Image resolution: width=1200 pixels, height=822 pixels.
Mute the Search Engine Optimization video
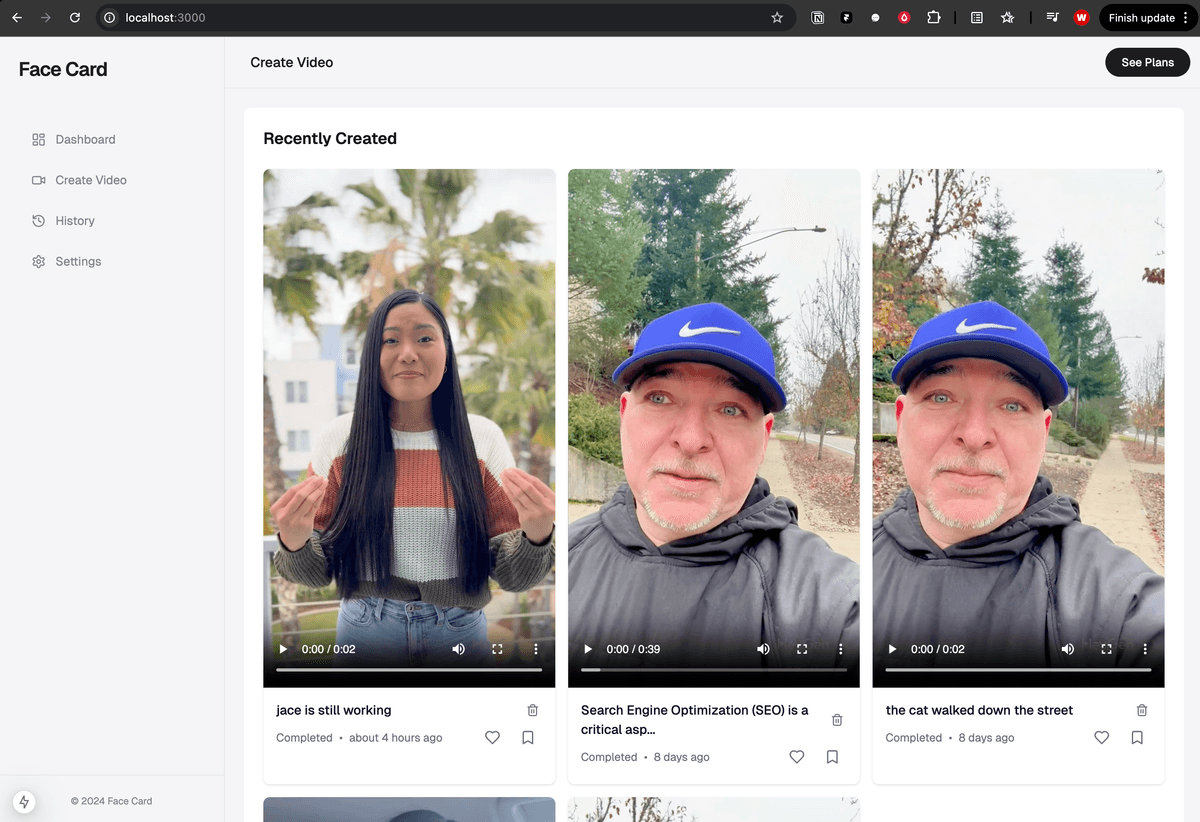(763, 649)
